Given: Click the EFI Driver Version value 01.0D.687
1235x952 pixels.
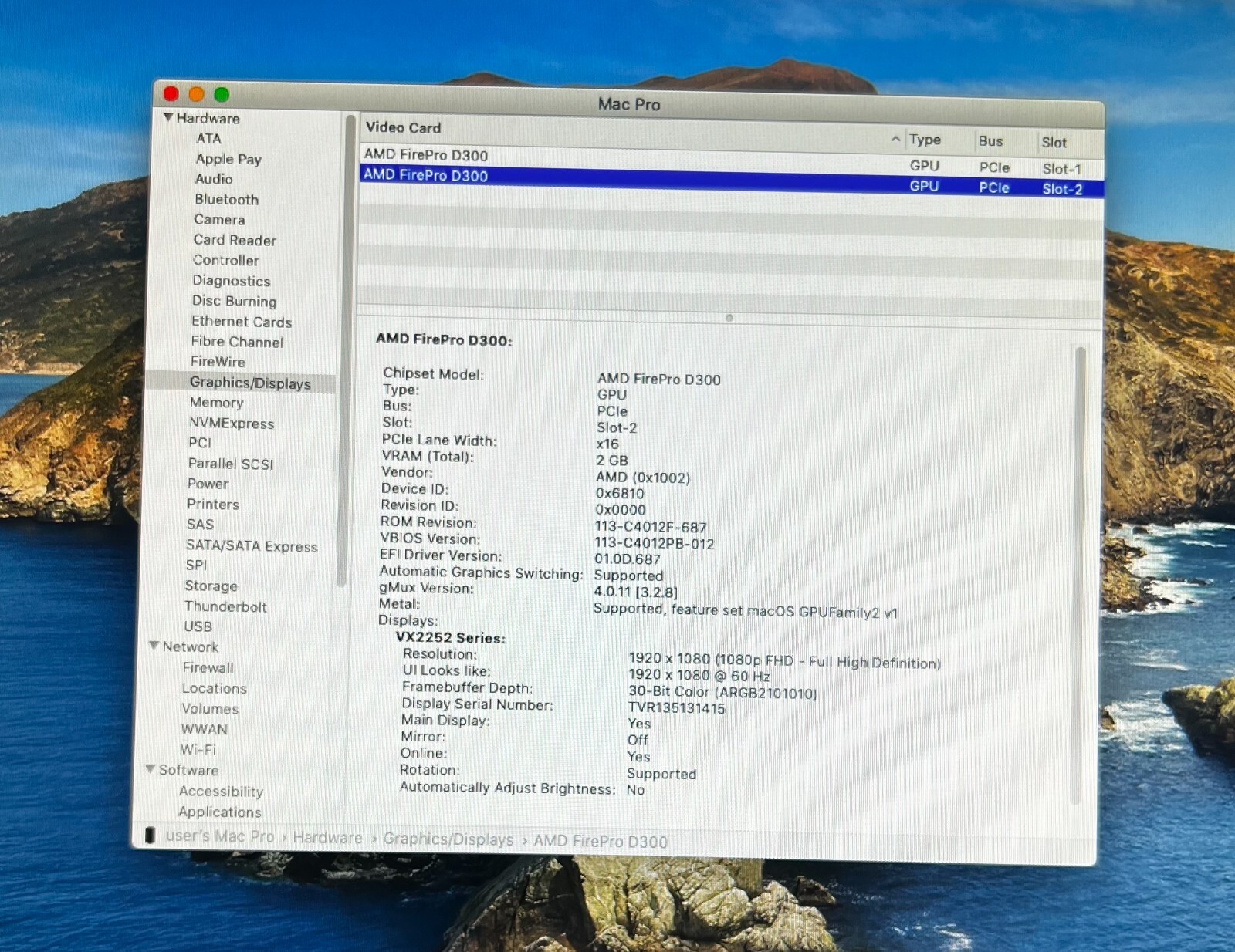Looking at the screenshot, I should [627, 559].
